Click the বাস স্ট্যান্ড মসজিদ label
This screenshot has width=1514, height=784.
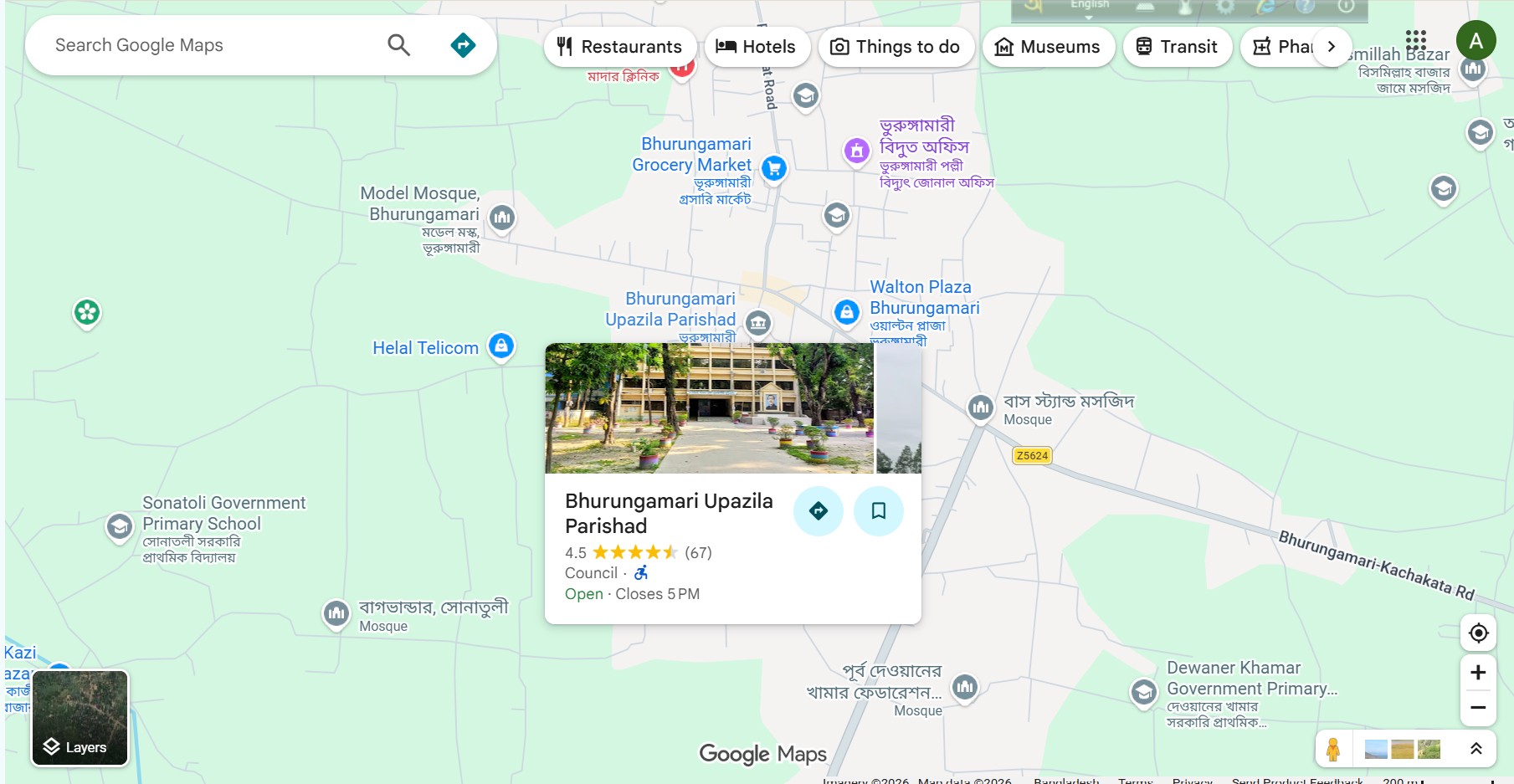[1069, 402]
